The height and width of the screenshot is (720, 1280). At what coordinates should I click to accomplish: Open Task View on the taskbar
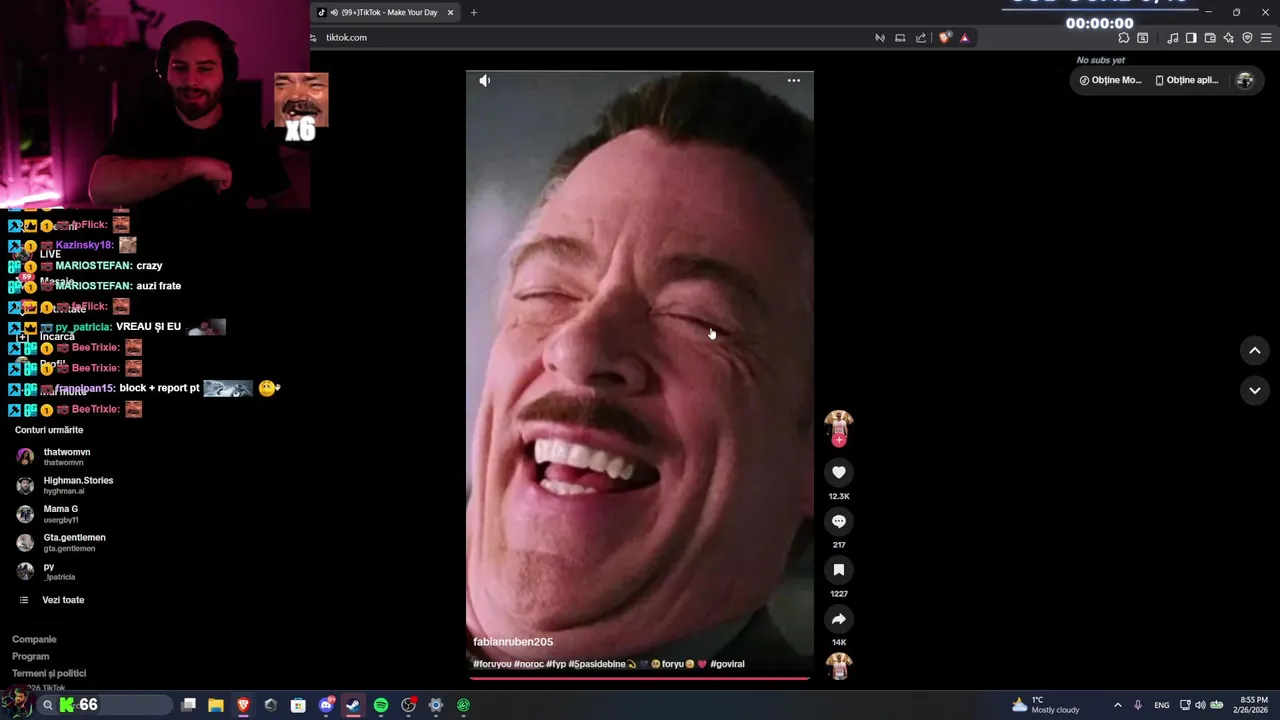point(188,705)
